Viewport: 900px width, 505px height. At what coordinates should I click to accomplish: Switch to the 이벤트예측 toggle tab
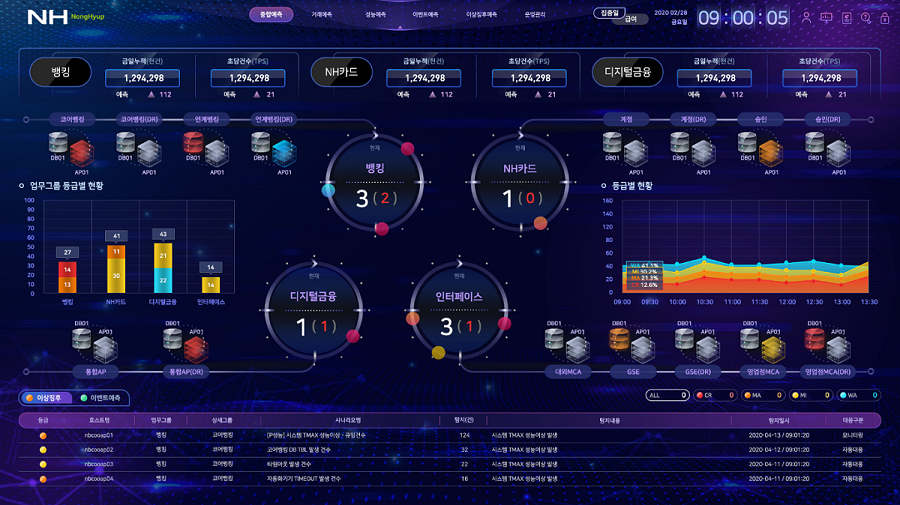[x=103, y=397]
